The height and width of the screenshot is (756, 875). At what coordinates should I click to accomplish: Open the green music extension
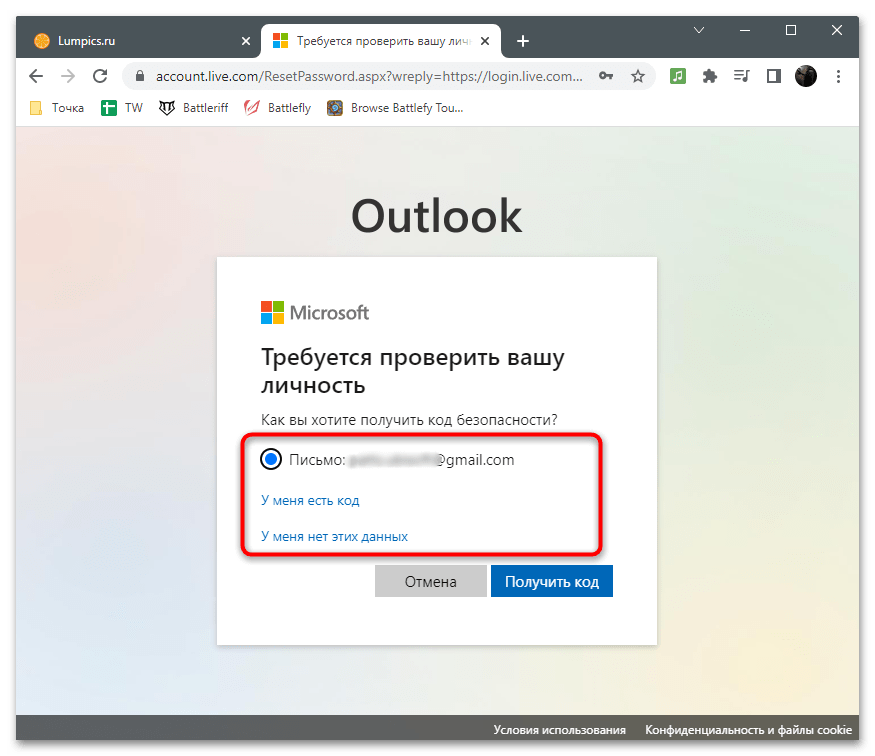click(x=677, y=76)
